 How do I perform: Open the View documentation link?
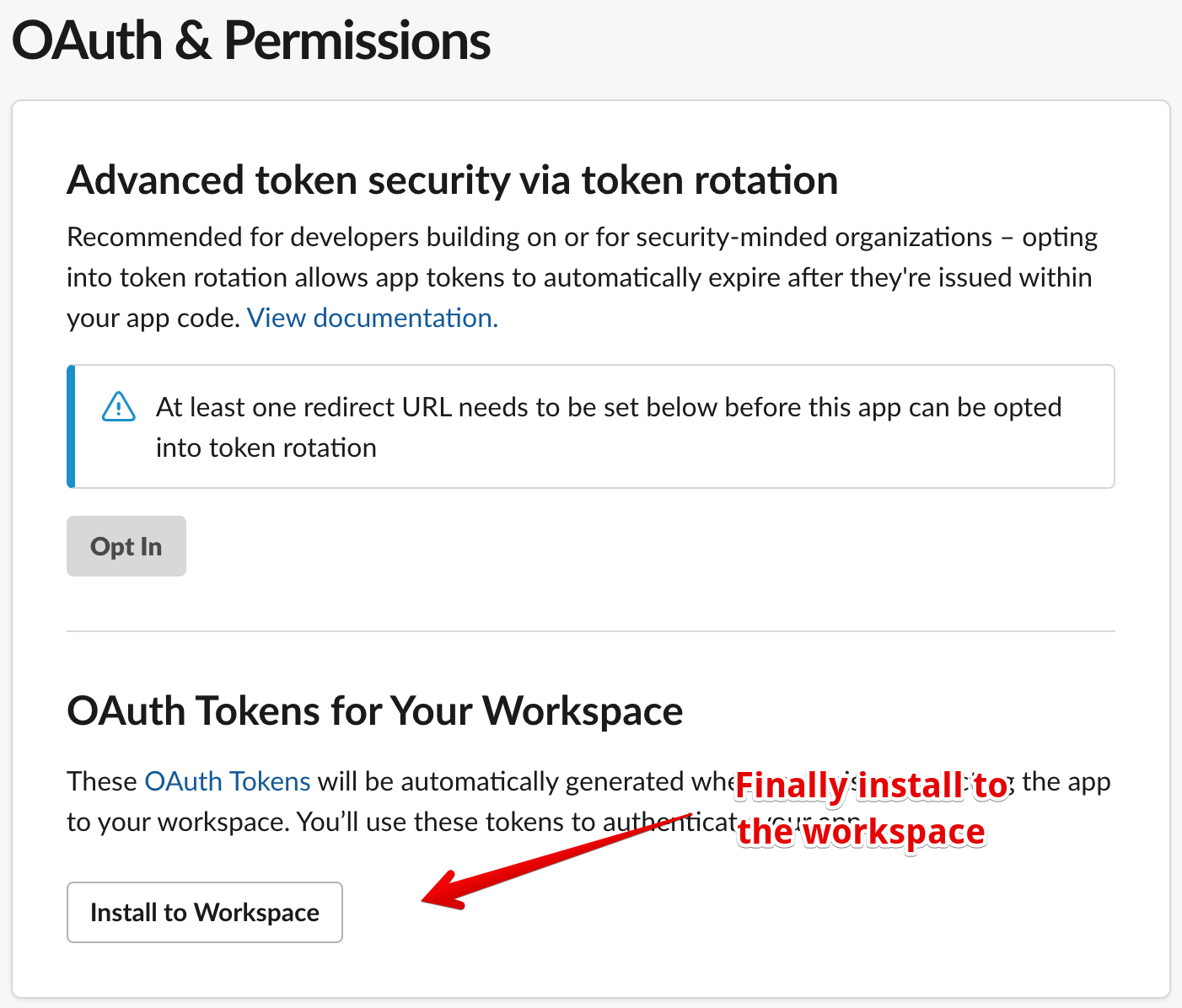(372, 318)
